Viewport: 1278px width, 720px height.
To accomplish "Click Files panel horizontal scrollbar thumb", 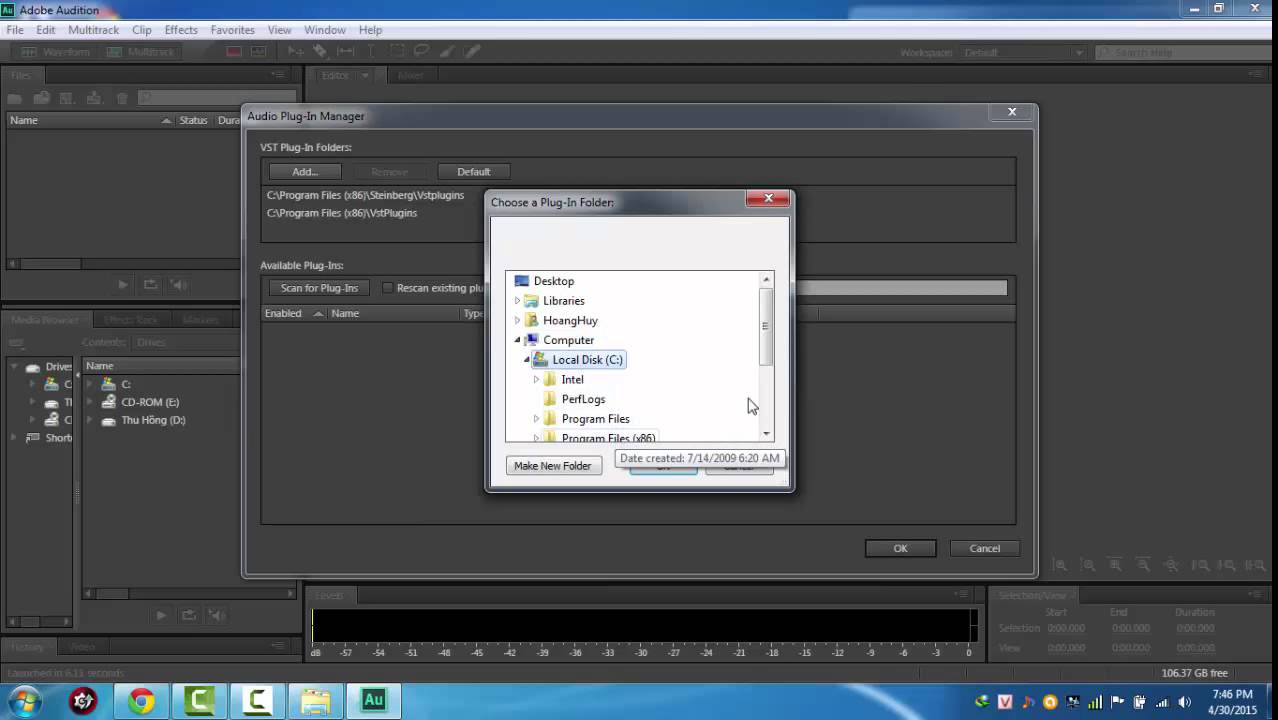I will (52, 264).
